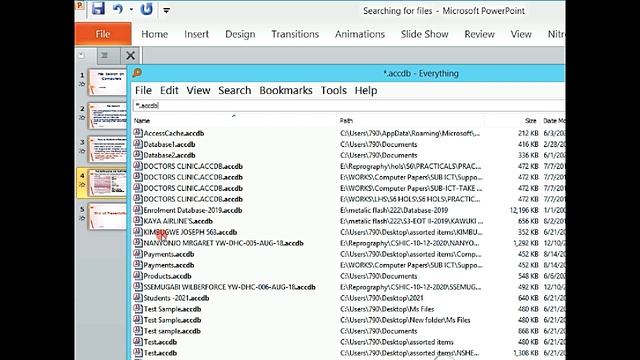
Task: Click the Database2.accdb file icon
Action: 138,155
